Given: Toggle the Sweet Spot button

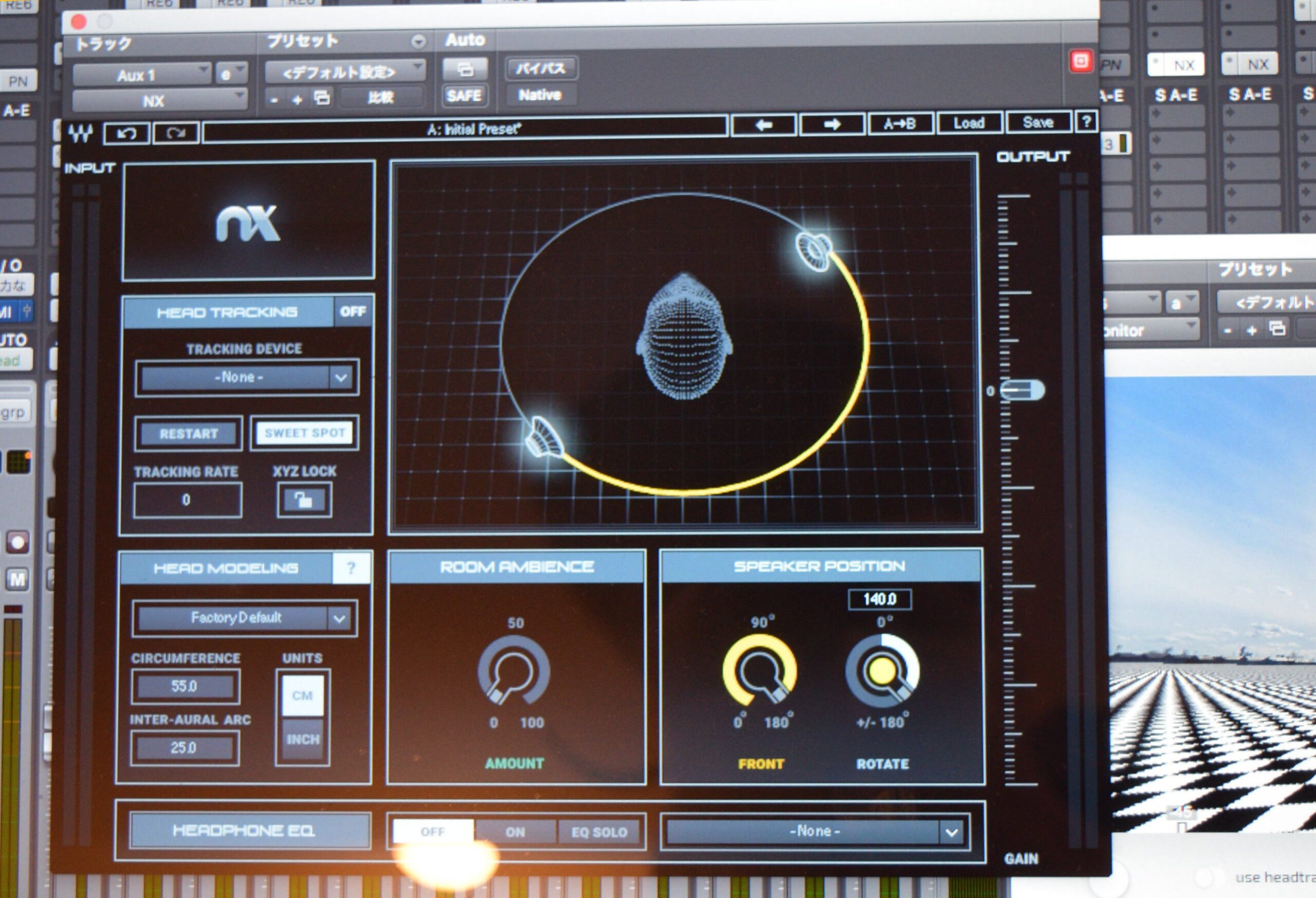Looking at the screenshot, I should tap(305, 434).
